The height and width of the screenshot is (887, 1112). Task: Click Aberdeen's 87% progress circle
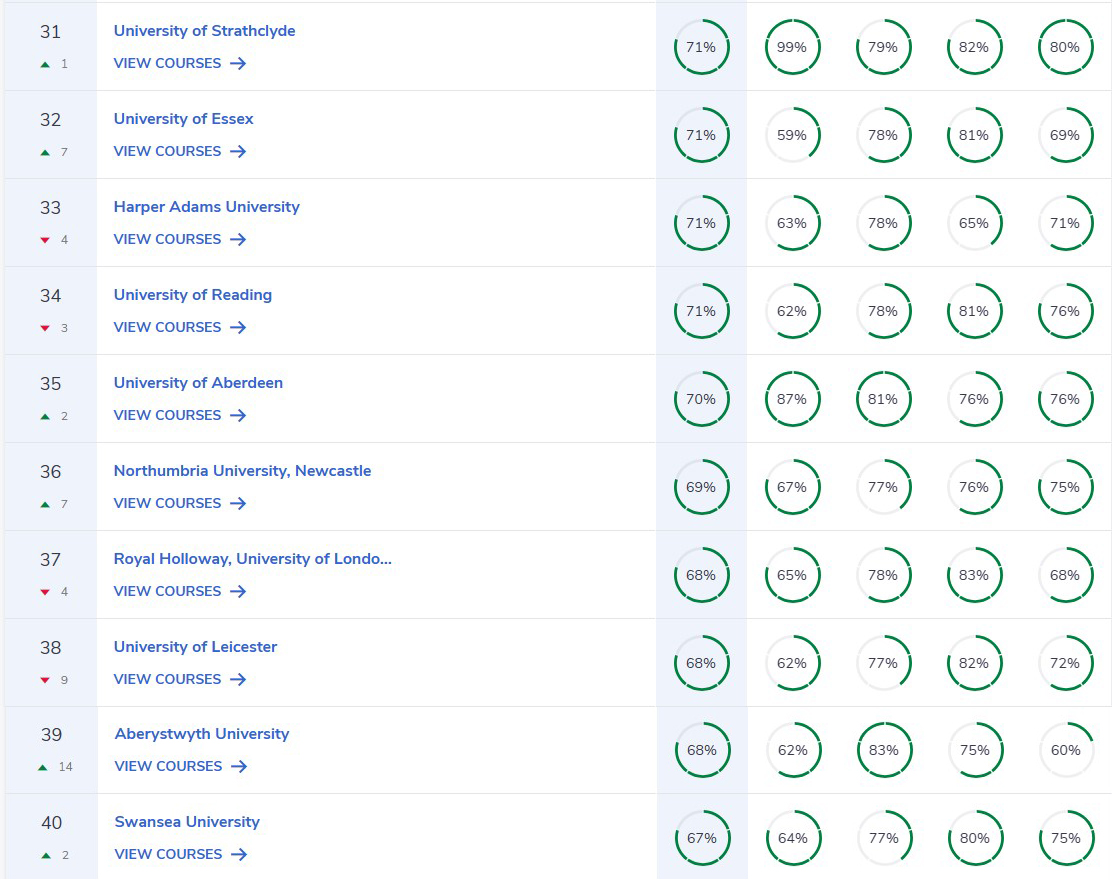coord(792,399)
